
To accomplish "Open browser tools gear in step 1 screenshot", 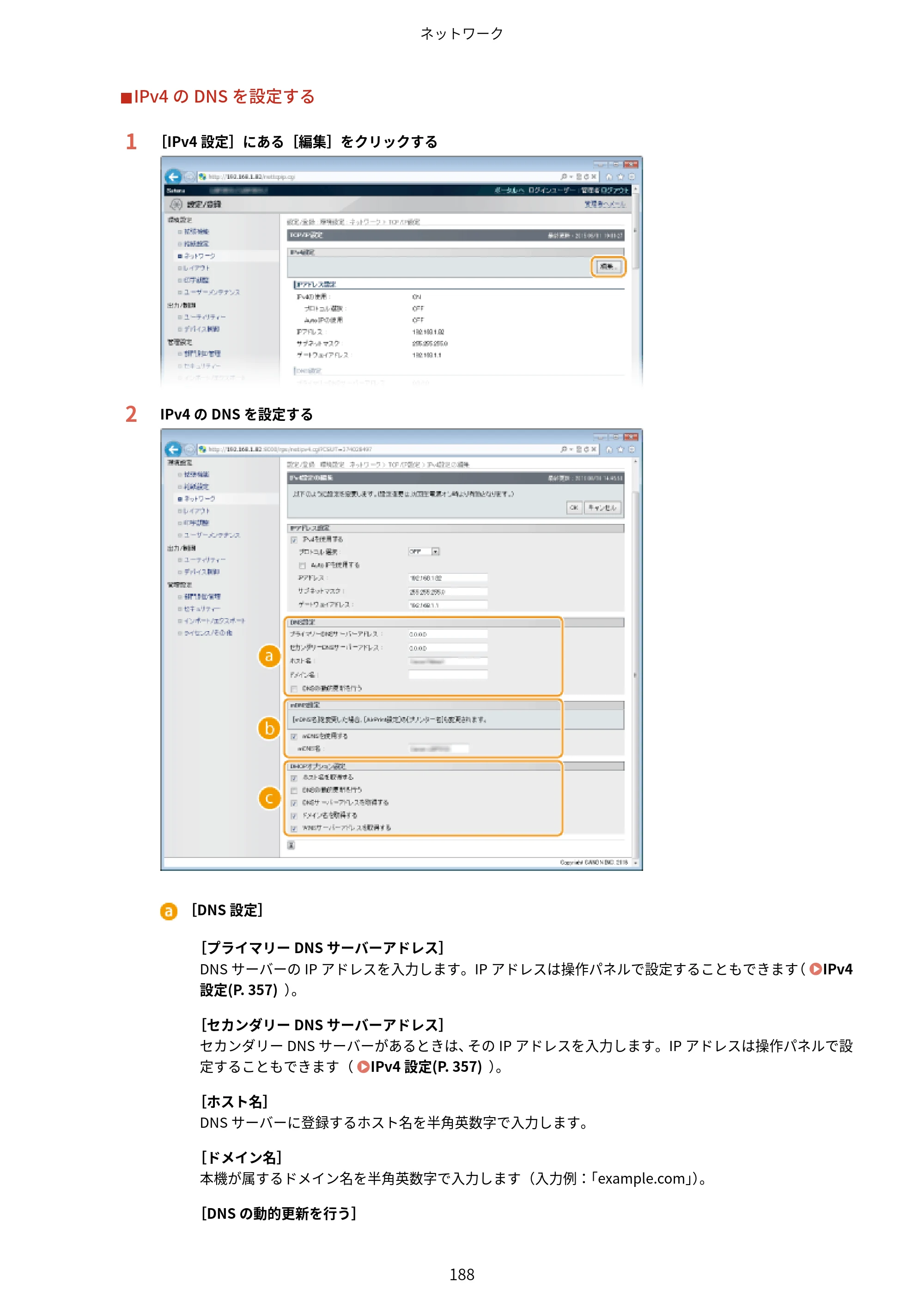I will point(632,176).
